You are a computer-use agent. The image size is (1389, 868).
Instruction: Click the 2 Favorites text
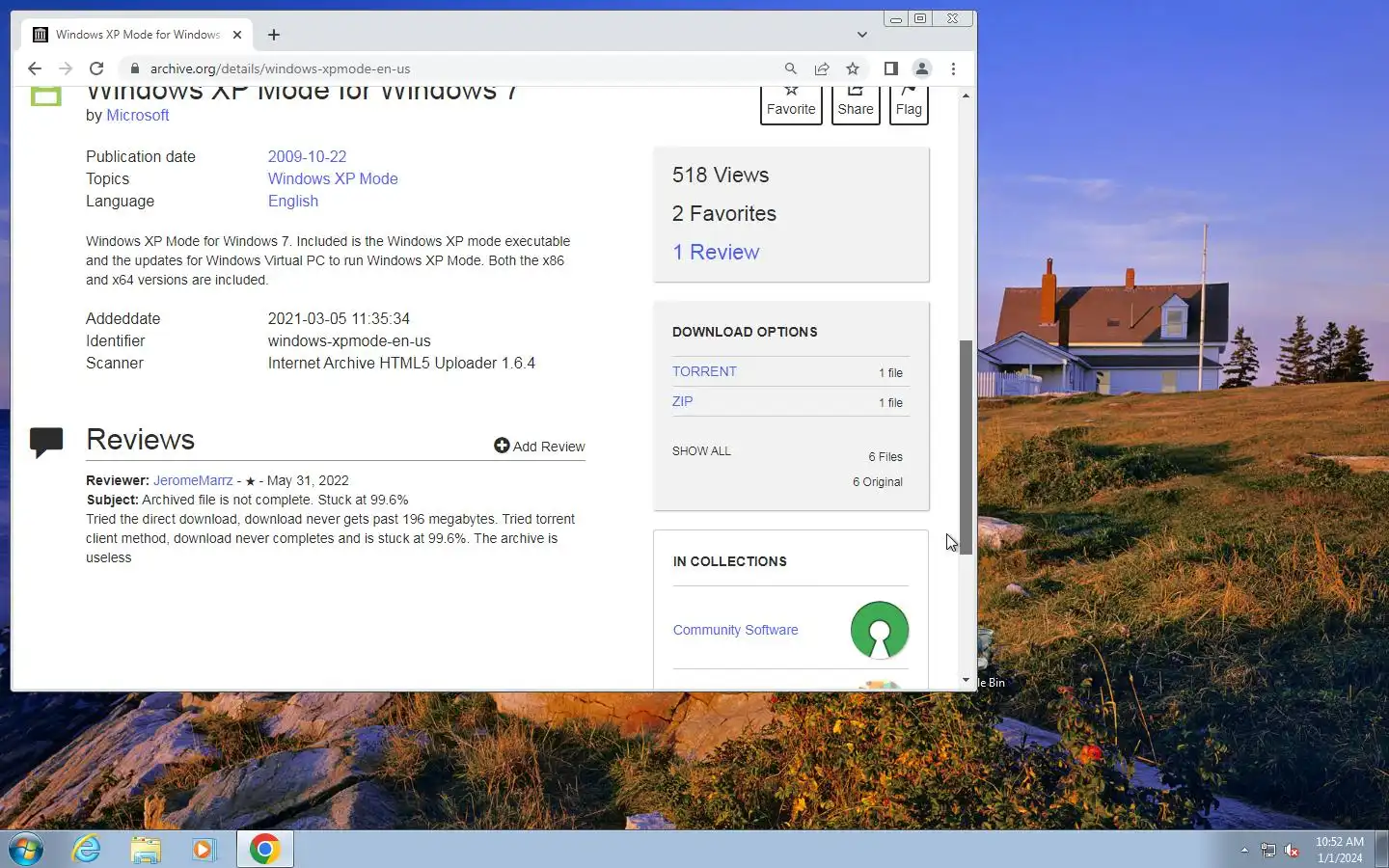coord(724,213)
